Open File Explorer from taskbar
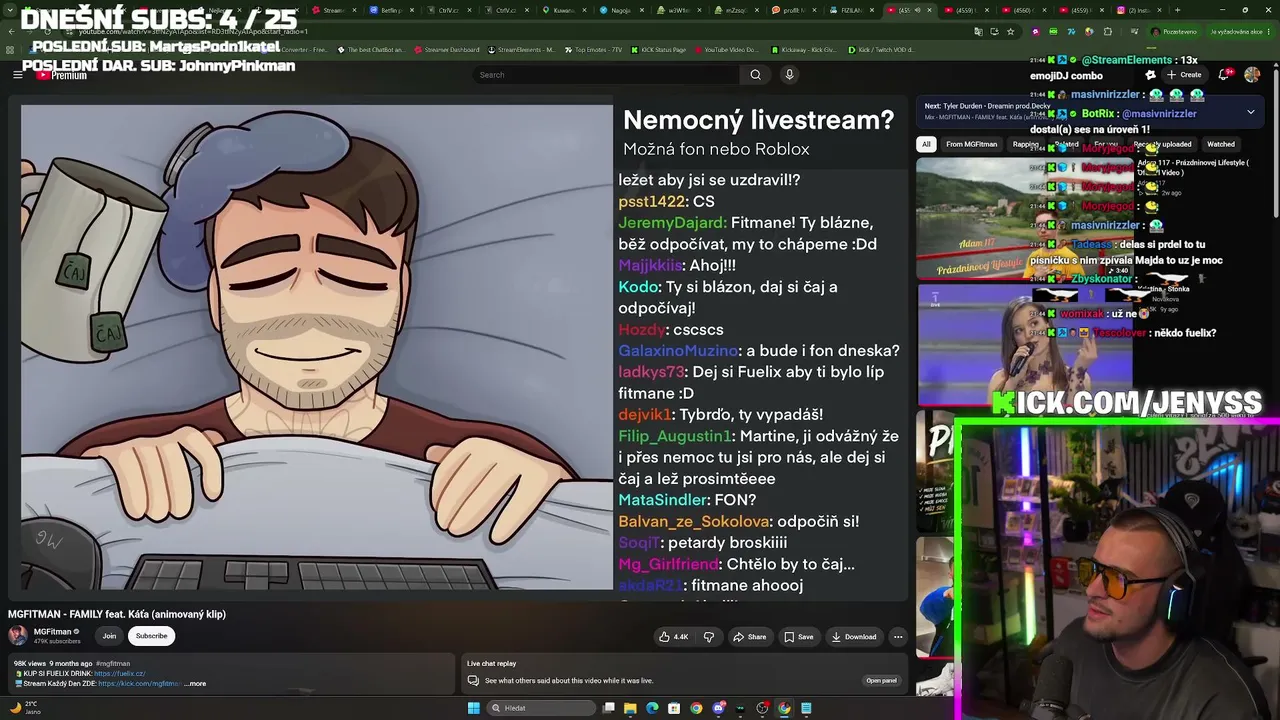 tap(630, 708)
